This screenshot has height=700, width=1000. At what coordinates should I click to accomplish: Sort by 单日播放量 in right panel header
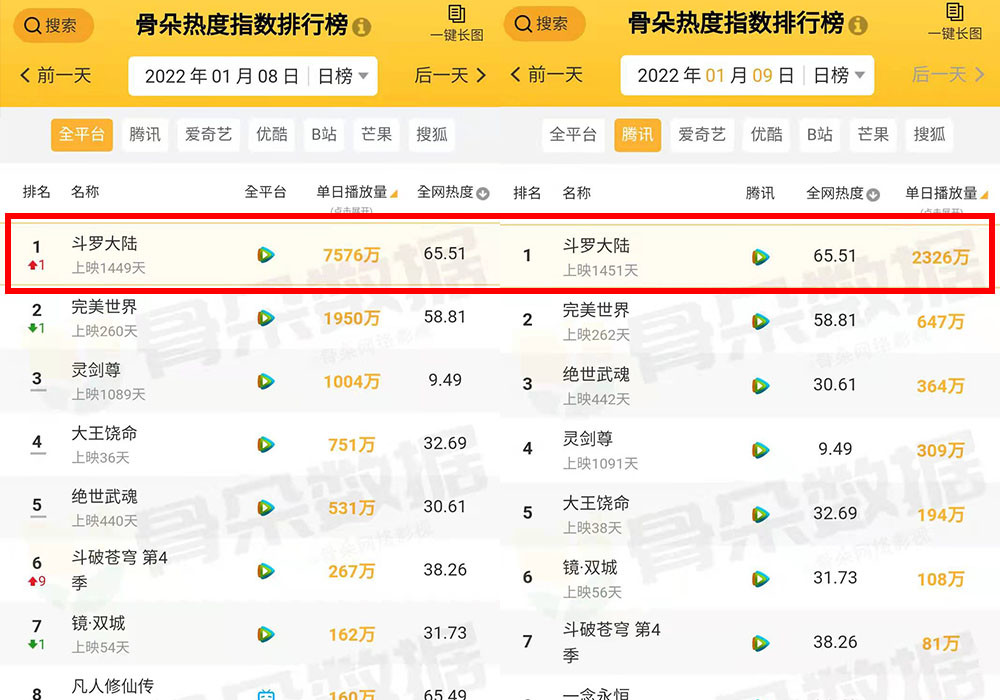(946, 193)
